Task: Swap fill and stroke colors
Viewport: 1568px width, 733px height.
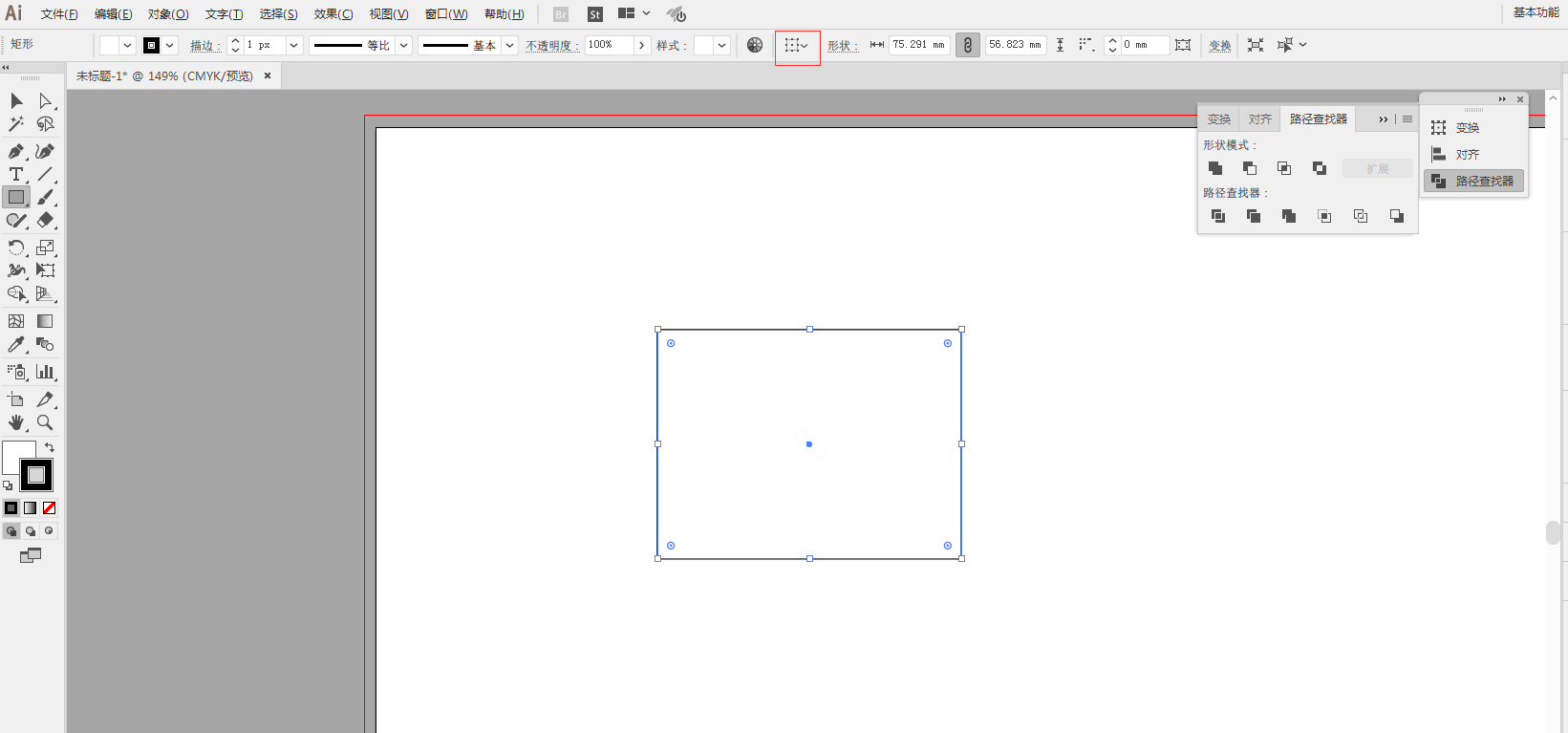Action: coord(50,447)
